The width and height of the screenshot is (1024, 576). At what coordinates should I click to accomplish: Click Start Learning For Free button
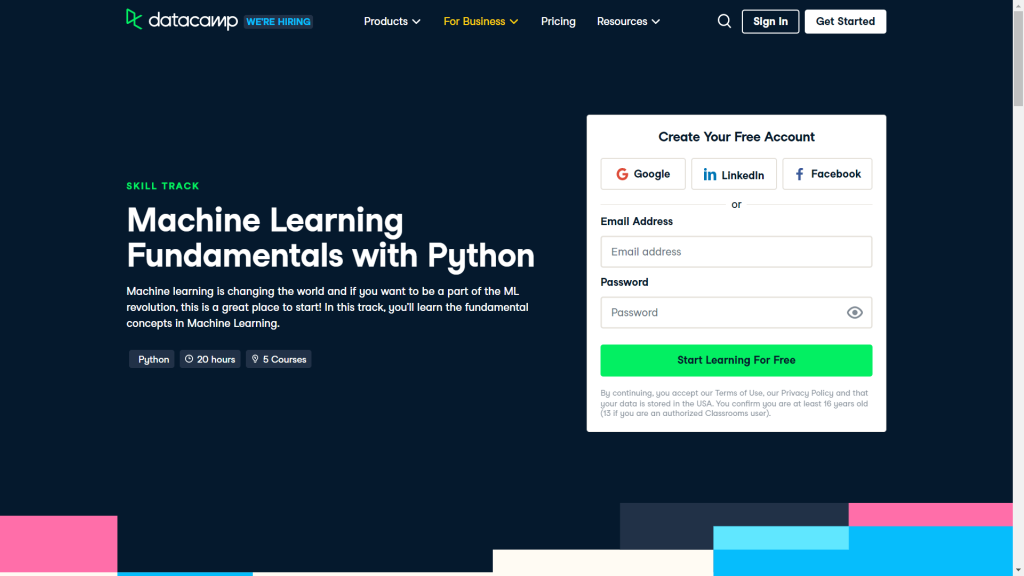pos(736,360)
